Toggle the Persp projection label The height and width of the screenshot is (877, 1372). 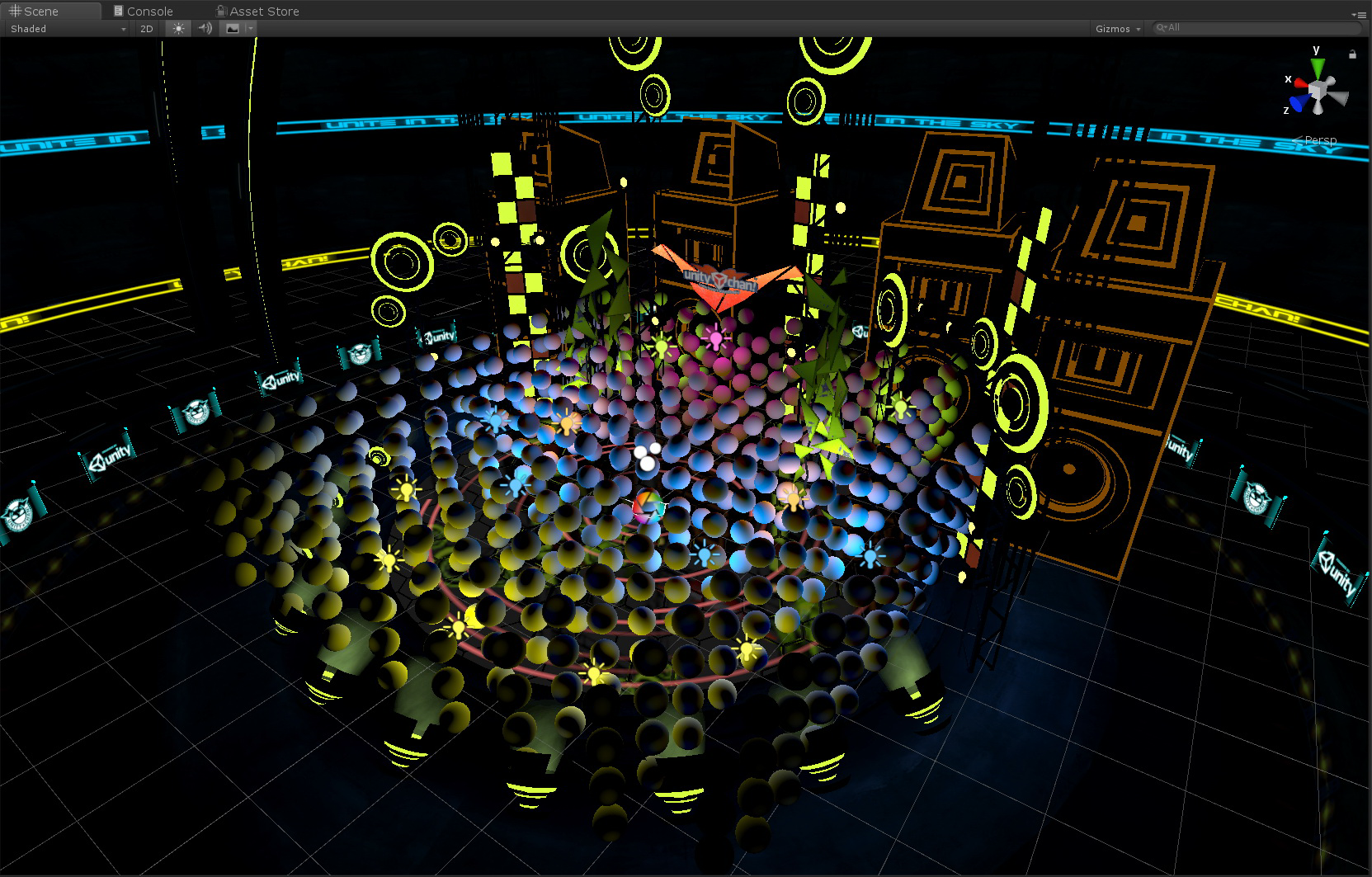click(1320, 140)
